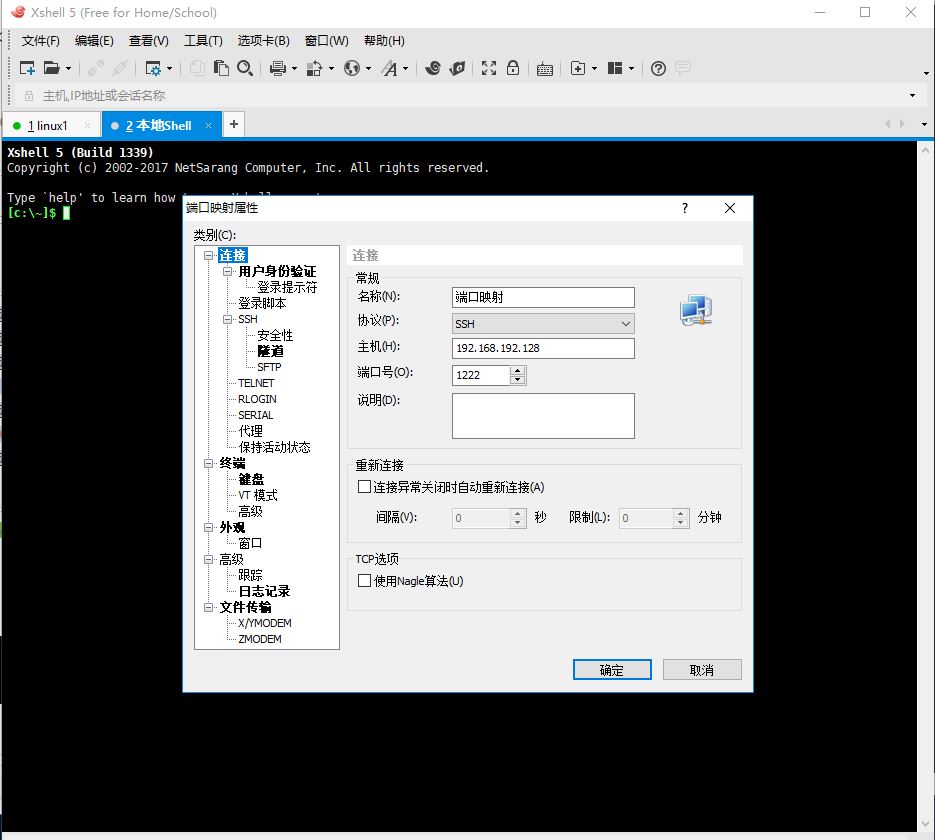This screenshot has height=840, width=935.
Task: Click the greyed-out Connect toolbar icon
Action: pyautogui.click(x=95, y=69)
